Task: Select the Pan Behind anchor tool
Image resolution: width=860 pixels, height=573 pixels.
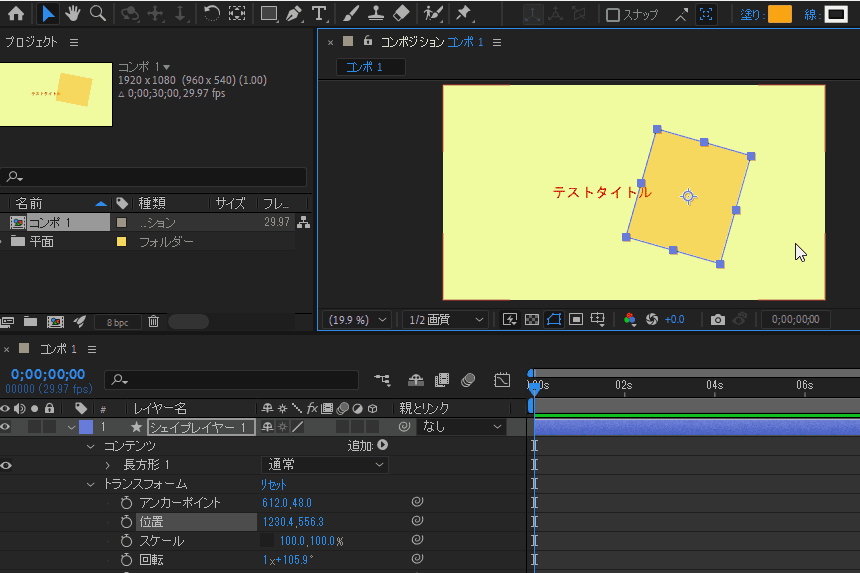Action: 237,13
